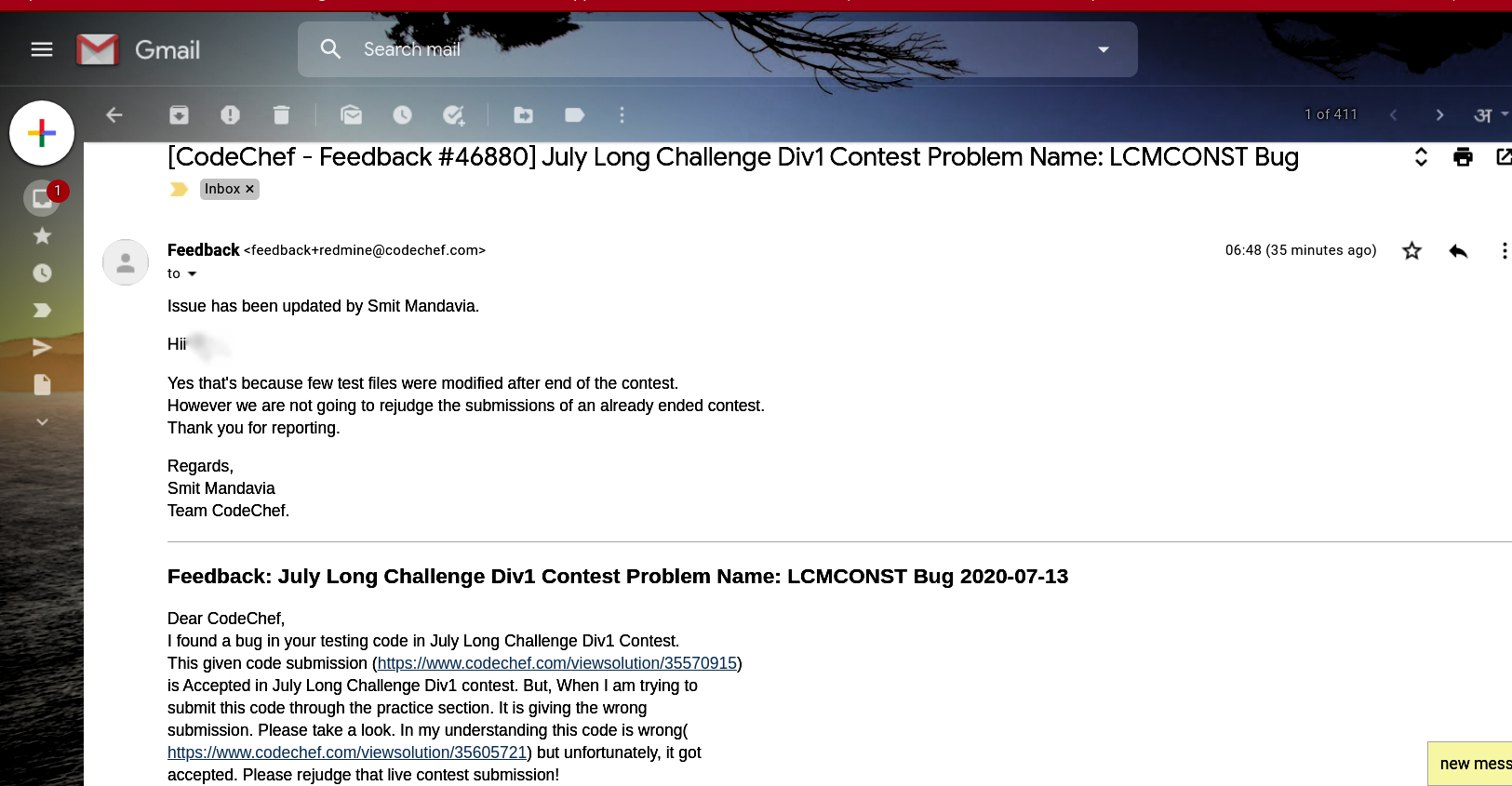
Task: Click the Feedback sender name
Action: click(204, 250)
